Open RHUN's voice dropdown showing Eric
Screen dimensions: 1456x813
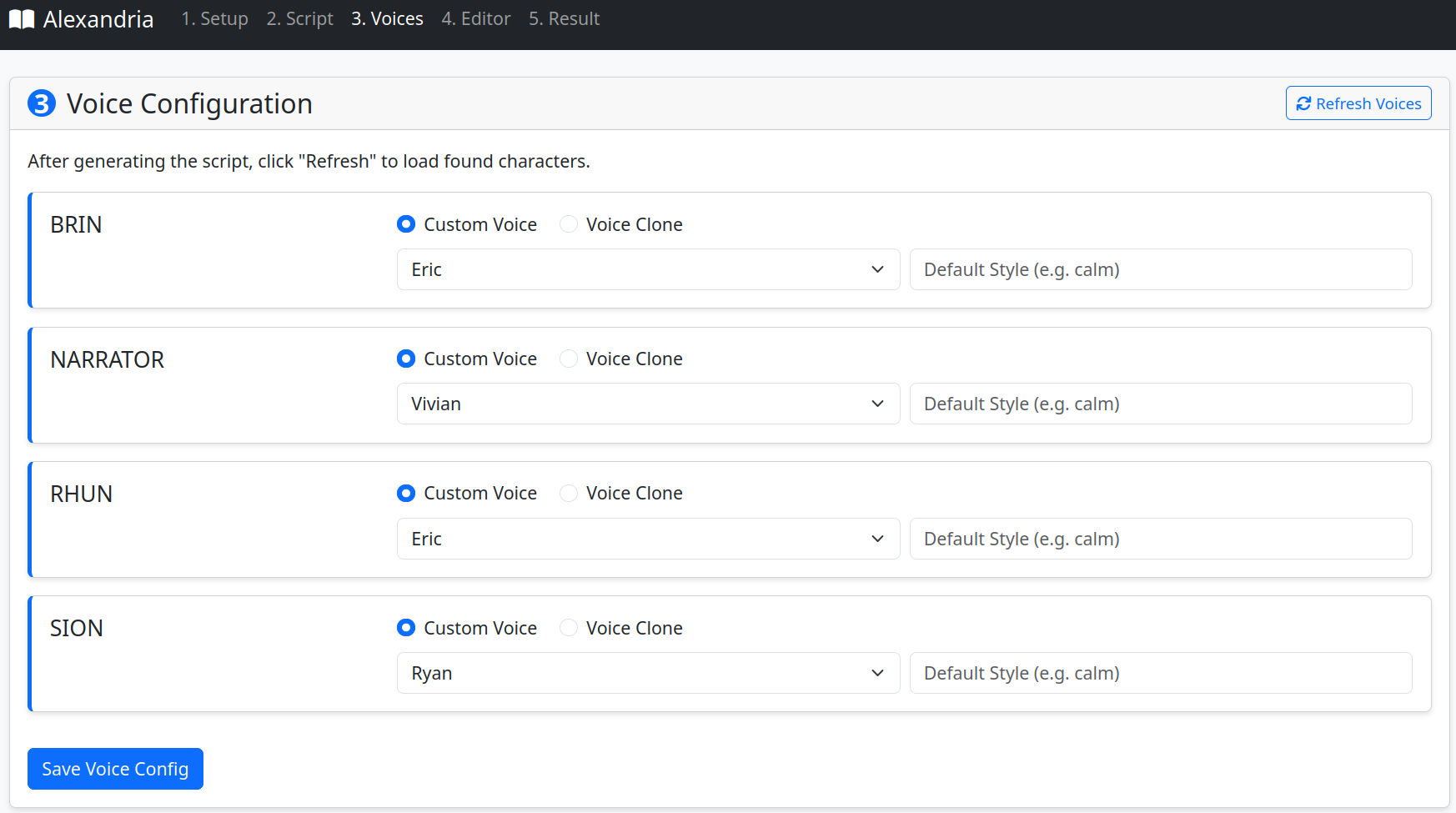[x=648, y=539]
